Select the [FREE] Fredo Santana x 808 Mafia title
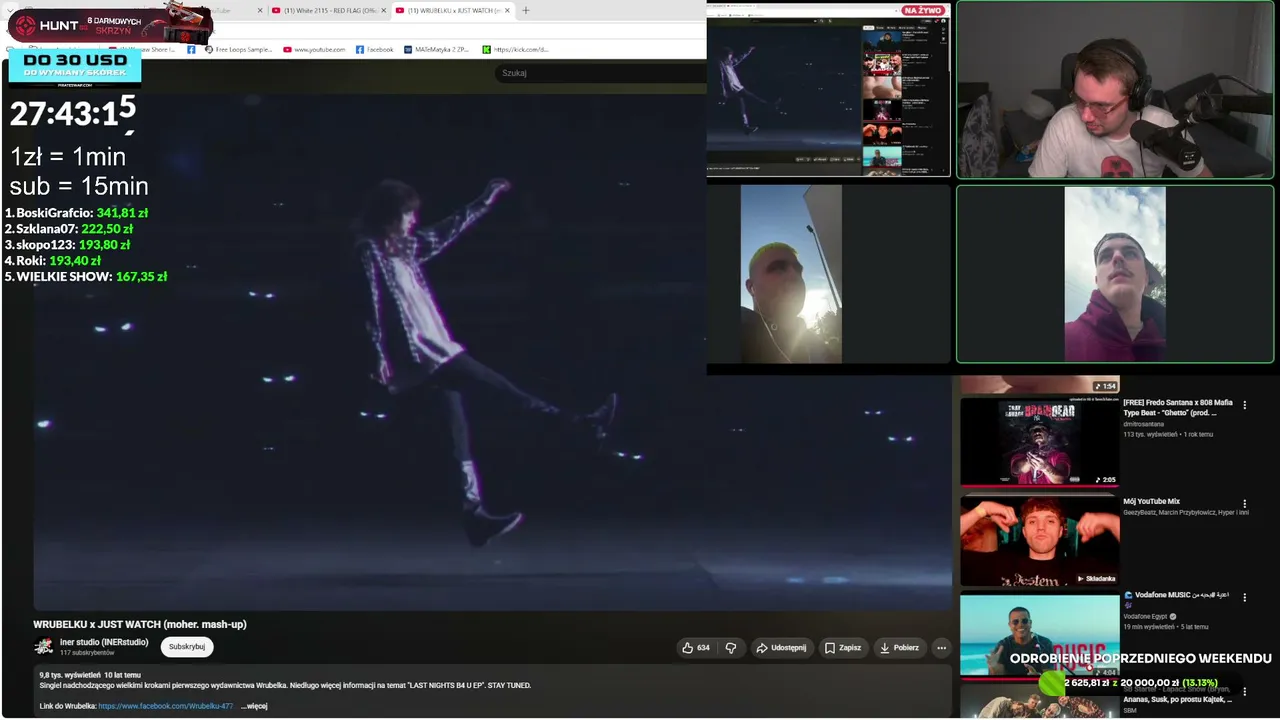This screenshot has height=720, width=1280. pyautogui.click(x=1178, y=407)
